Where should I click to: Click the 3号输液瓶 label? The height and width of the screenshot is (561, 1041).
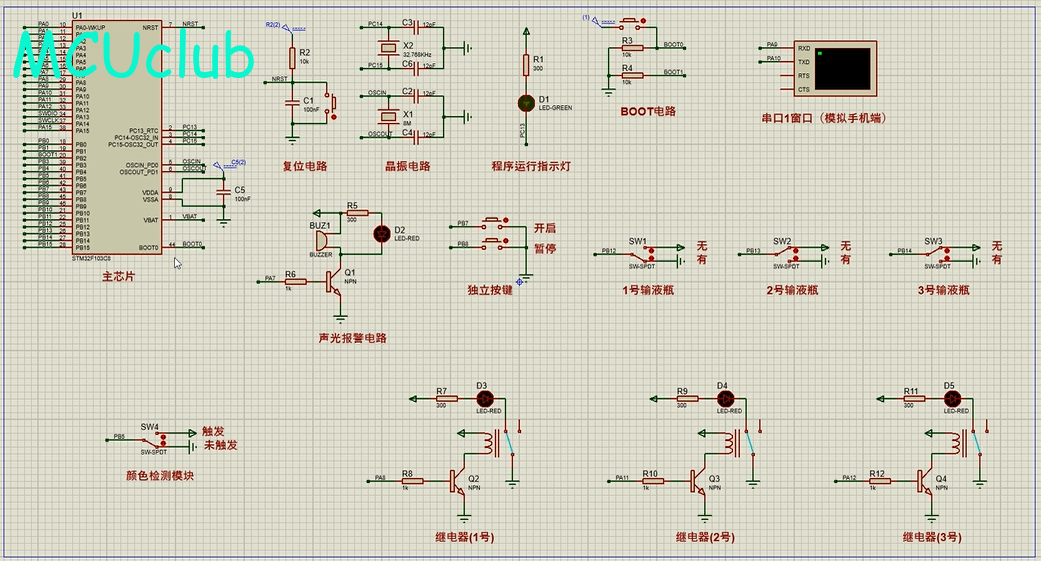click(943, 290)
